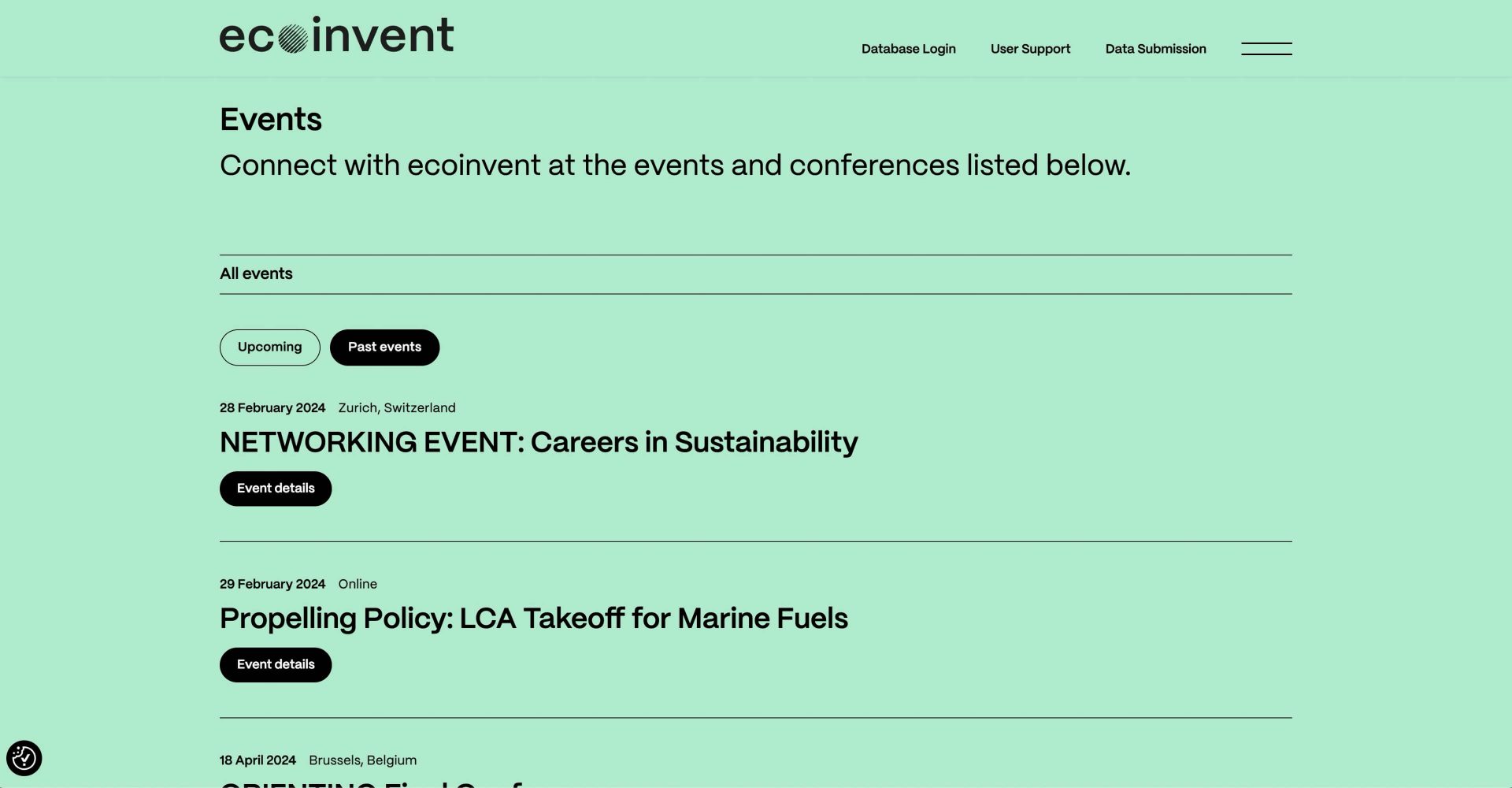Click the cookie preferences icon
This screenshot has width=1512, height=788.
pyautogui.click(x=24, y=758)
